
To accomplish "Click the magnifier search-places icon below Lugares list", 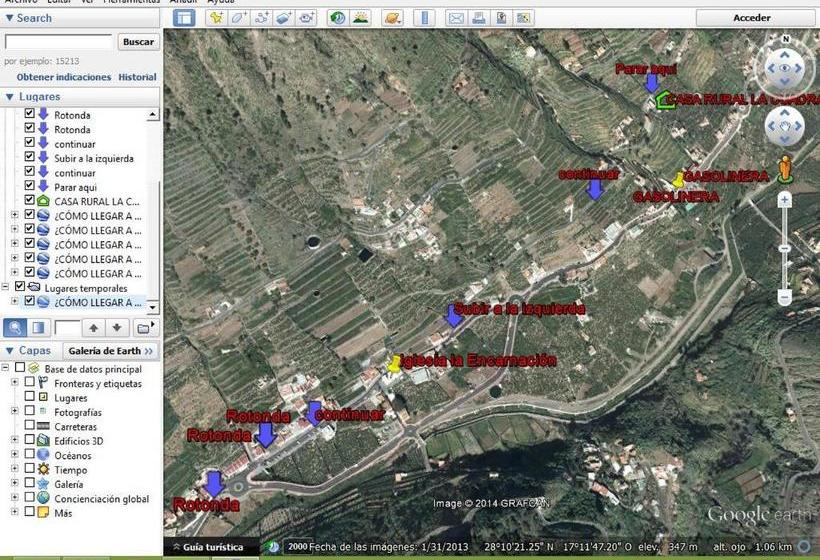I will [x=15, y=328].
